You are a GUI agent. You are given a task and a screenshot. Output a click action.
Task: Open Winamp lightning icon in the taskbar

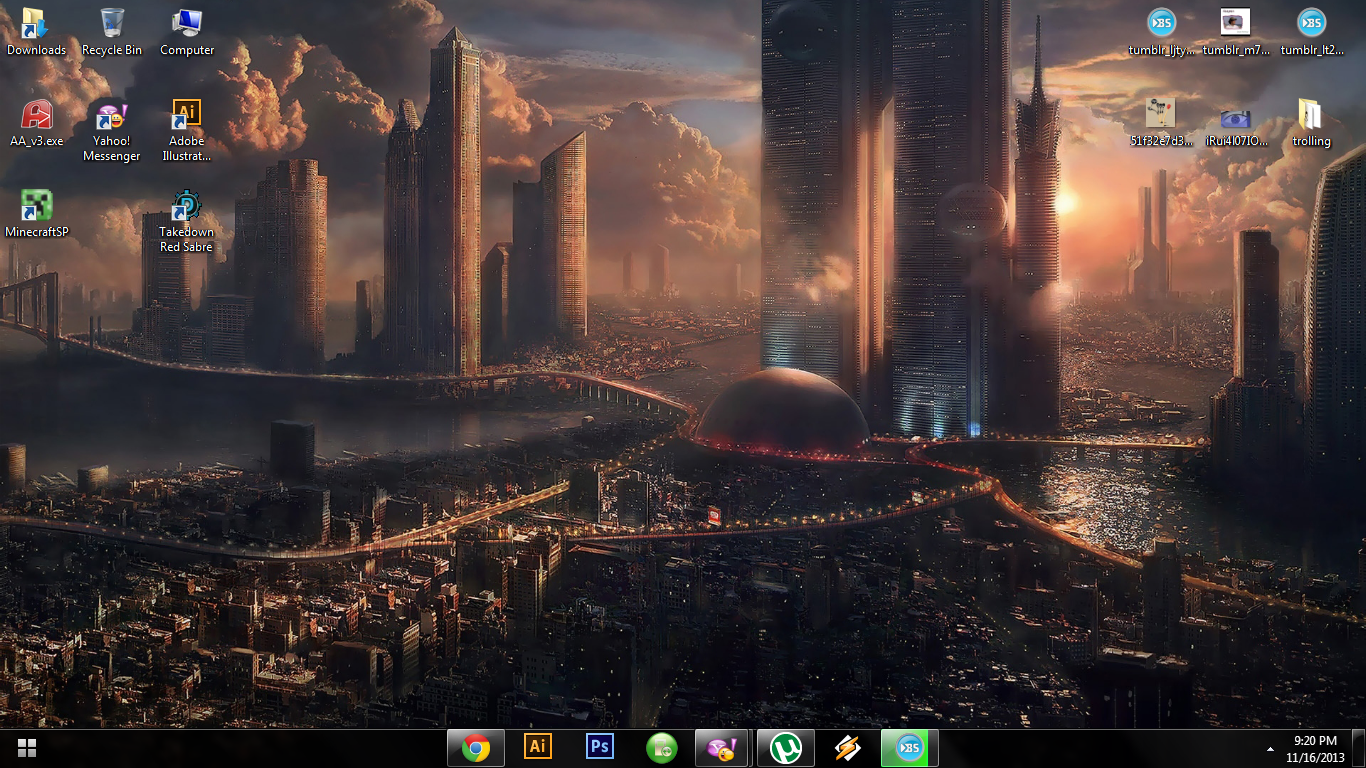(x=848, y=747)
